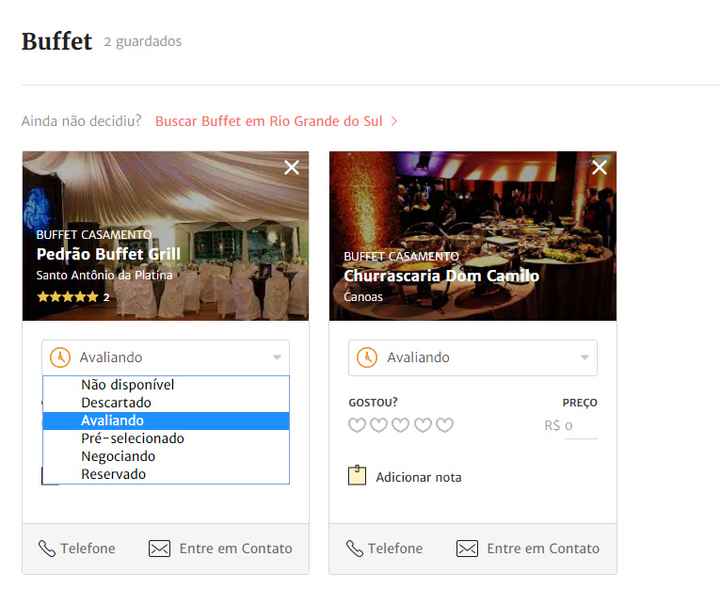This screenshot has height=602, width=720.
Task: Click envelope icon on Pedrão Buffet card
Action: (x=159, y=548)
